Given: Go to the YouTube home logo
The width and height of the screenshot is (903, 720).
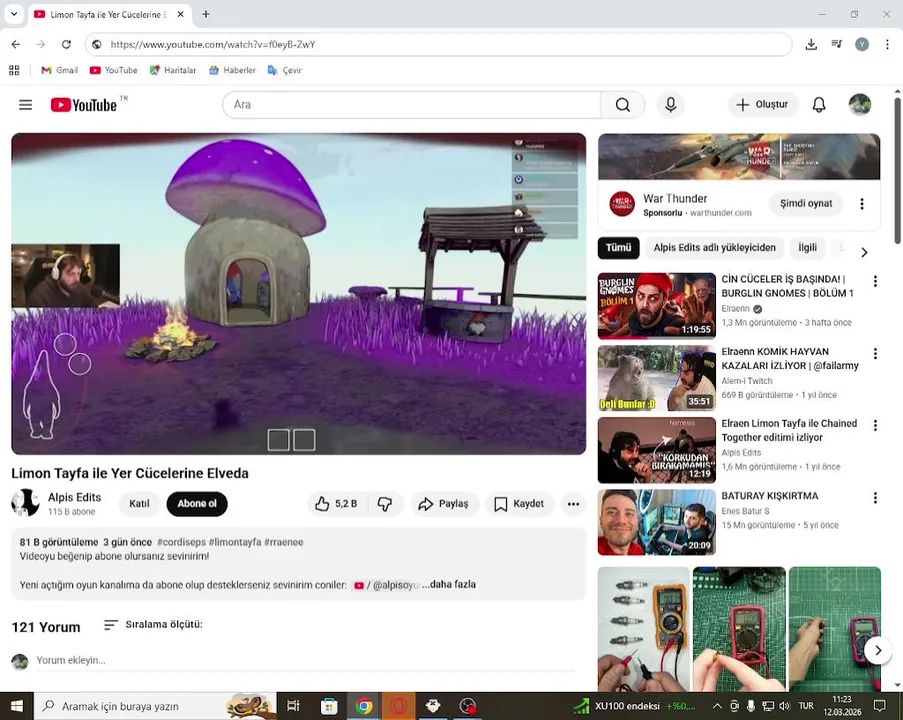Looking at the screenshot, I should (x=84, y=105).
